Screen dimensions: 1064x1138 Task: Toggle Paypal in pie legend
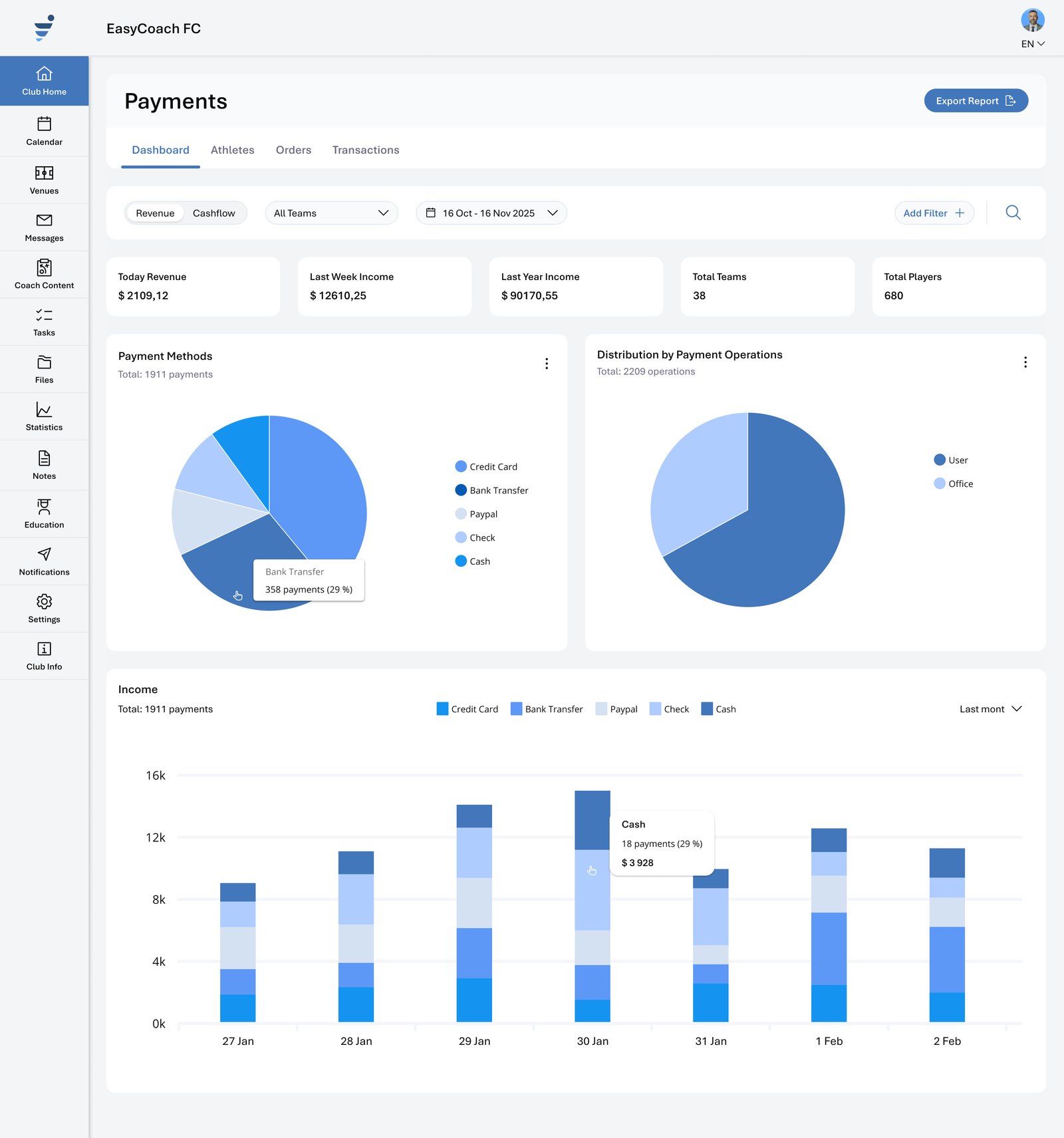click(476, 514)
